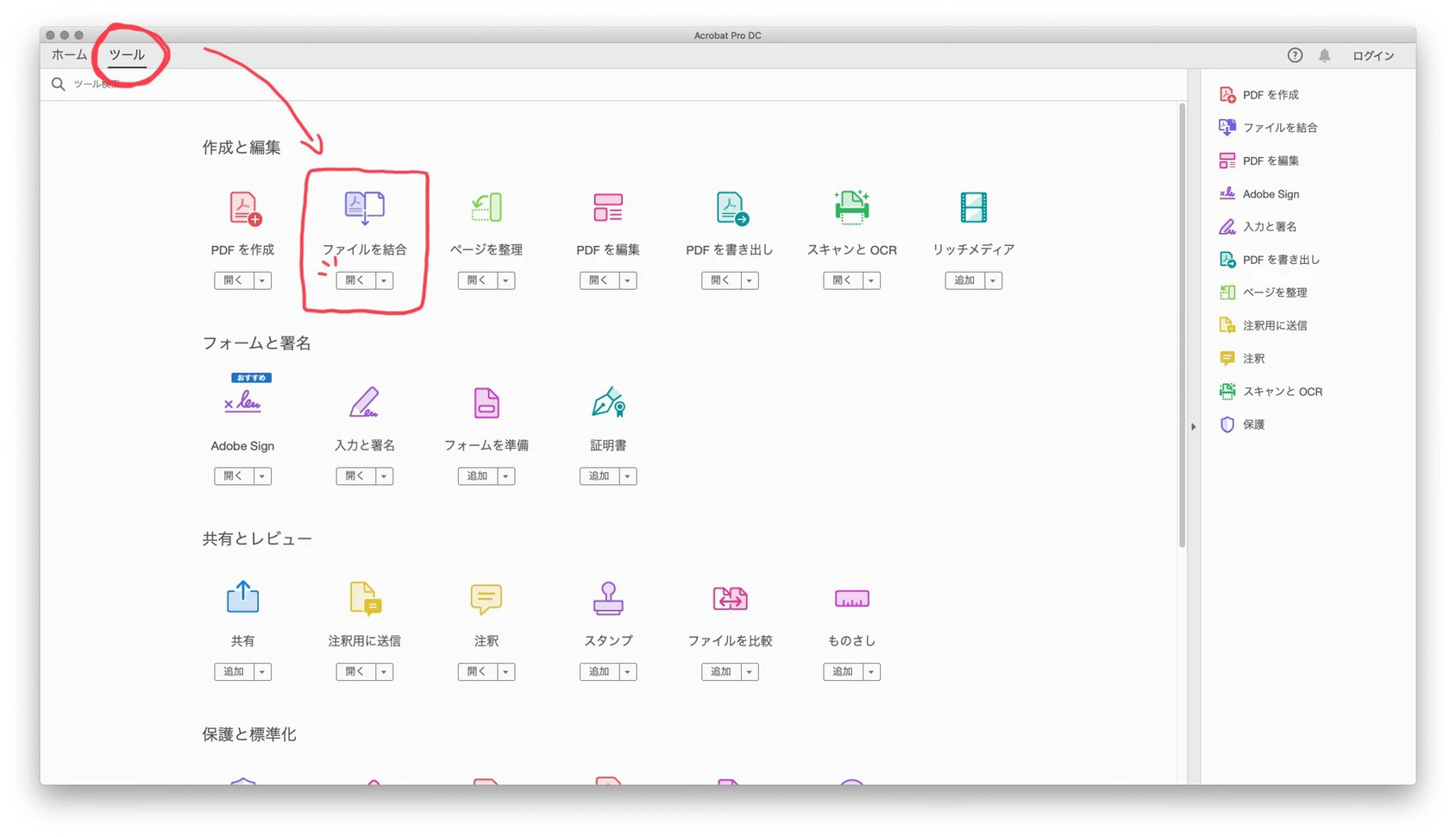Click the vertical scrollbar of tools list
The image size is (1456, 837).
1182,325
